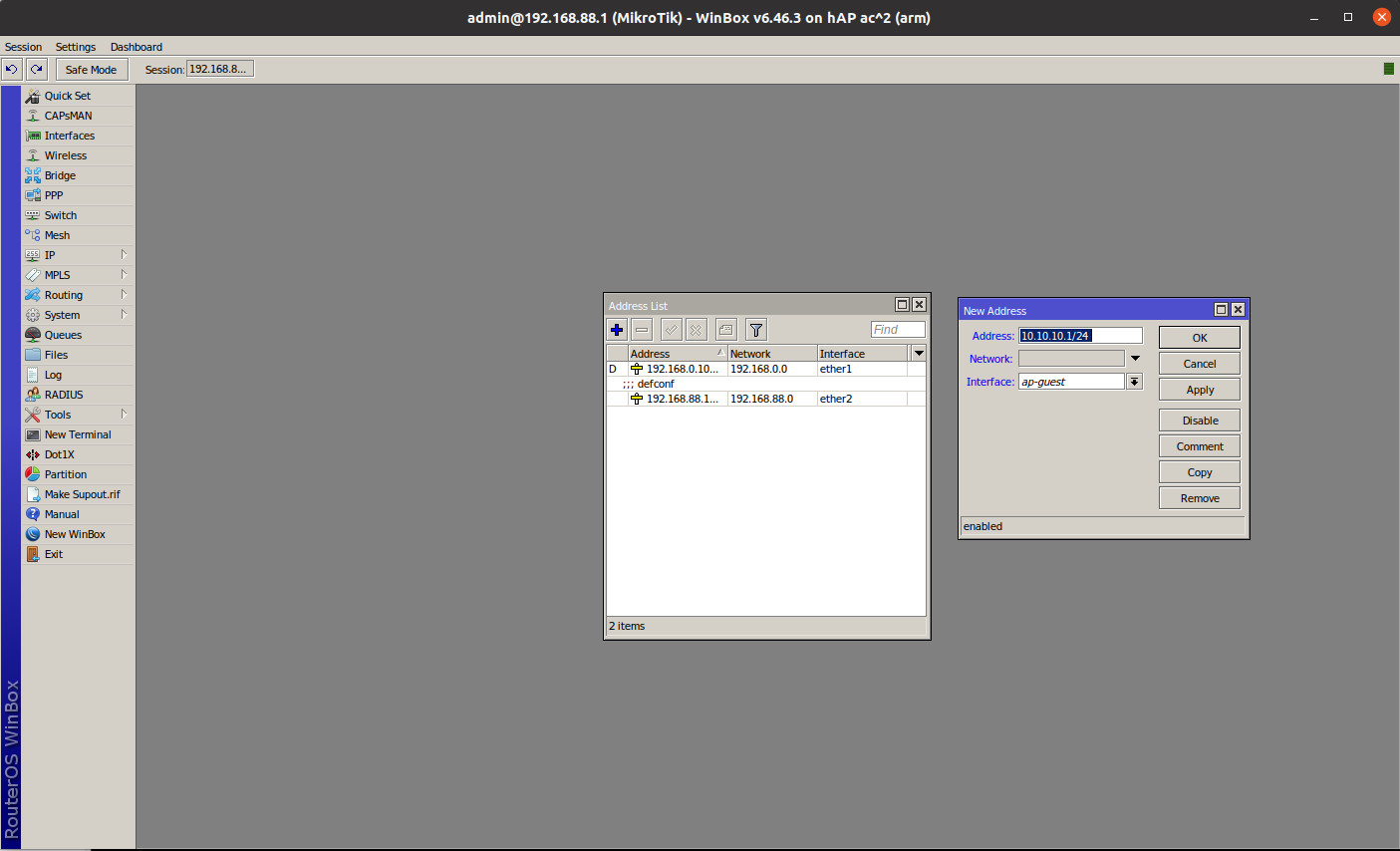Click the Session address field in toolbar
The width and height of the screenshot is (1400, 851).
(220, 69)
